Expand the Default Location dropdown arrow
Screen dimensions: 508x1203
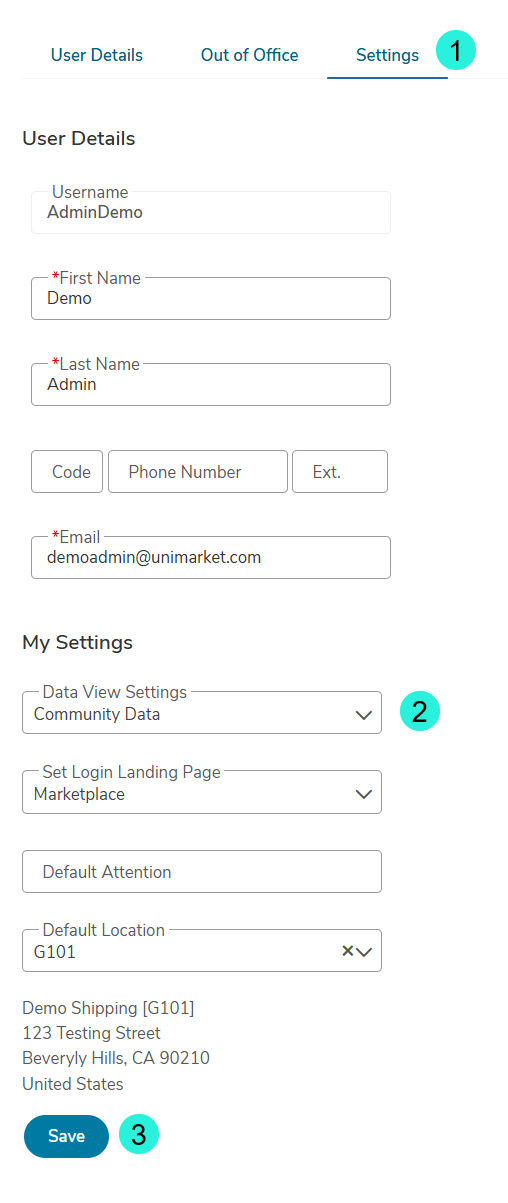click(364, 952)
